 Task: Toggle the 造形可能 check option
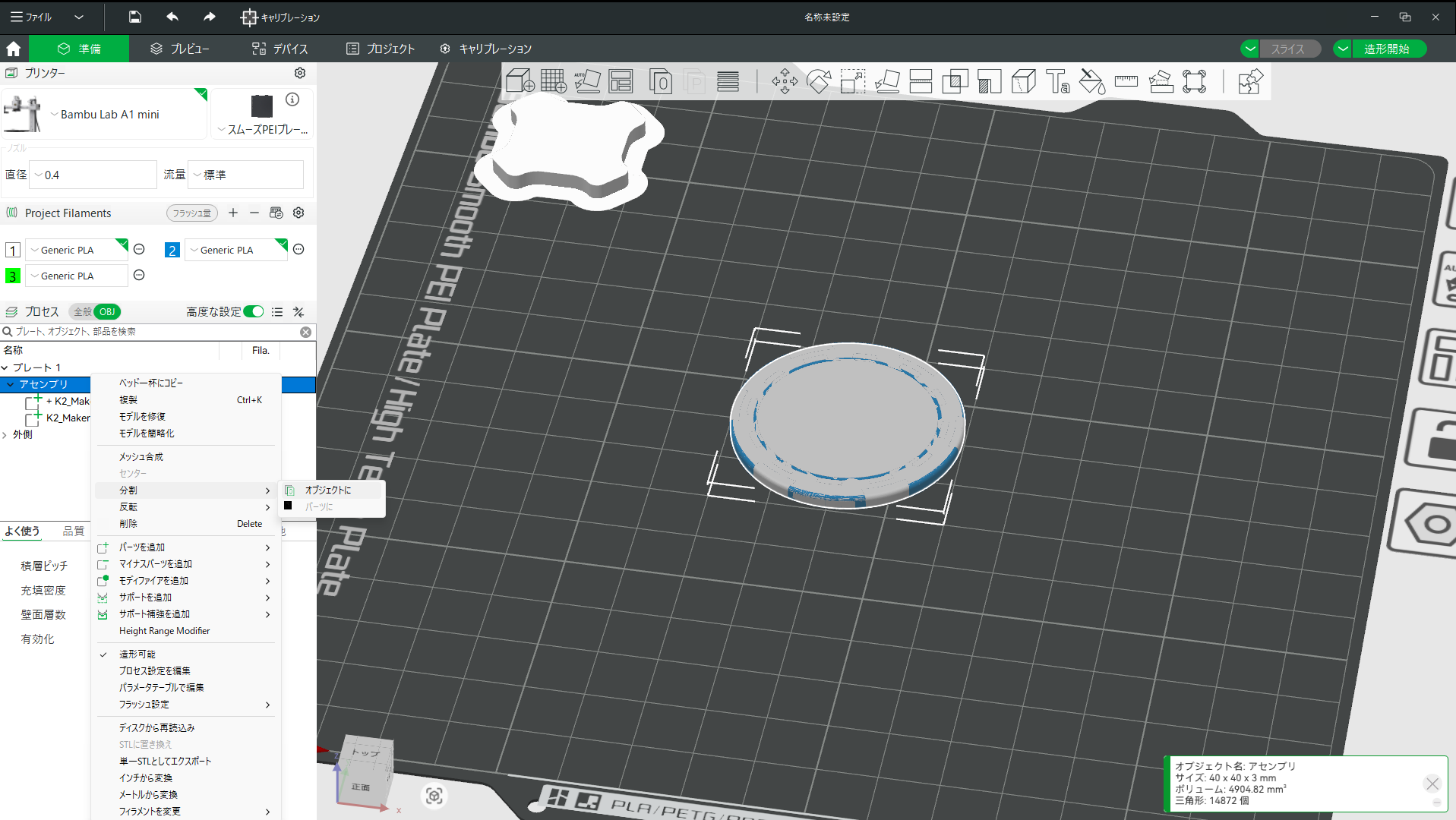pos(137,654)
